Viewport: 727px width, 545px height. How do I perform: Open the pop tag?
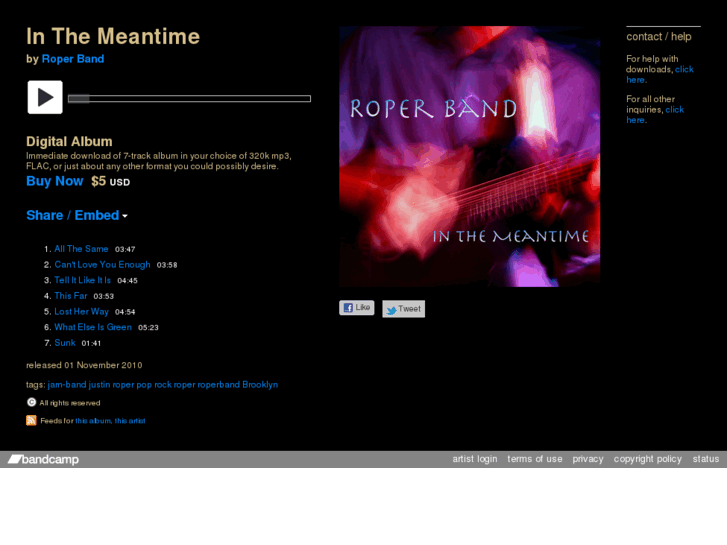click(144, 385)
